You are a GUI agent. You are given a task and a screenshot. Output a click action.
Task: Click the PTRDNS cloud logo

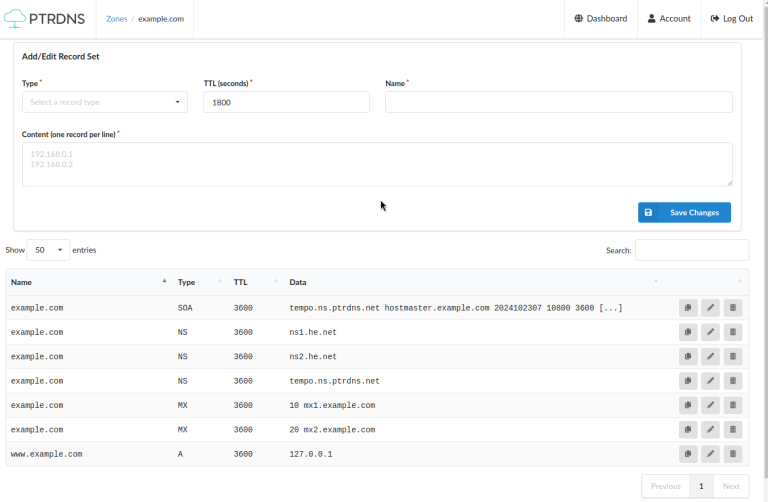click(44, 19)
